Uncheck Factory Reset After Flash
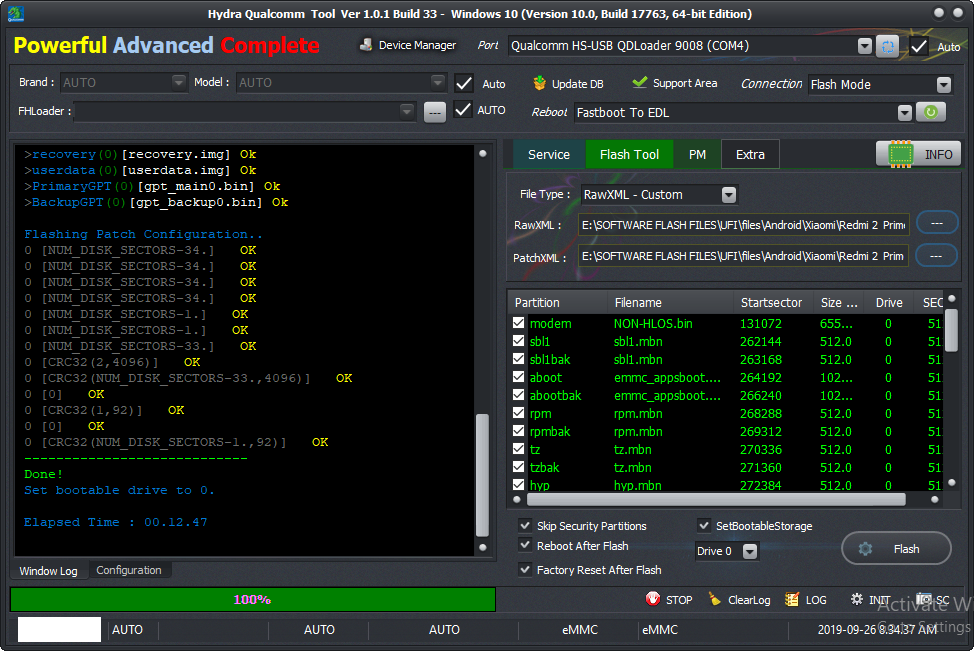The image size is (974, 651). (x=525, y=570)
